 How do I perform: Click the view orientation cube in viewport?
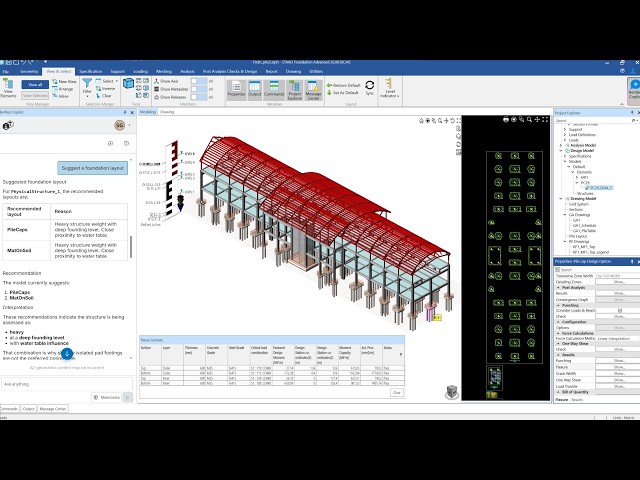(452, 391)
